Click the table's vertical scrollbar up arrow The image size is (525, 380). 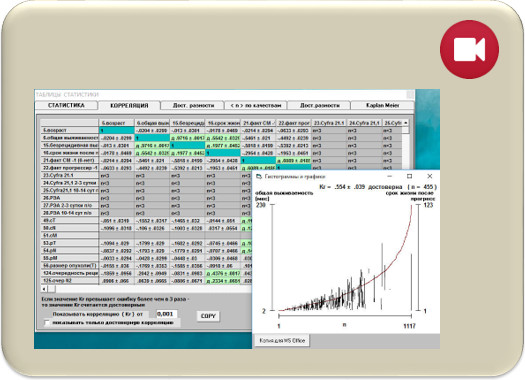point(405,123)
